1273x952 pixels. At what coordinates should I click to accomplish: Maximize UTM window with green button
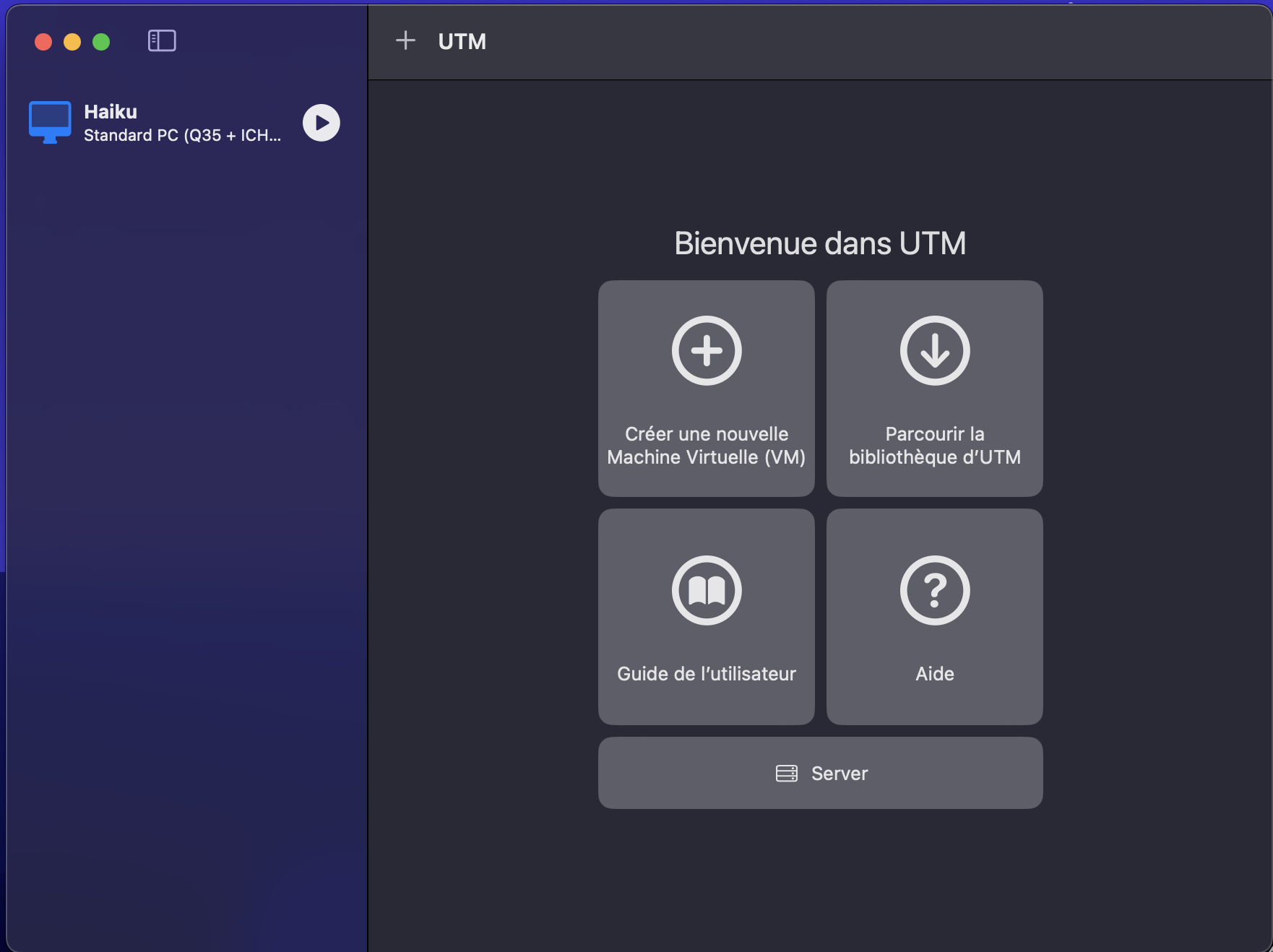pyautogui.click(x=101, y=42)
